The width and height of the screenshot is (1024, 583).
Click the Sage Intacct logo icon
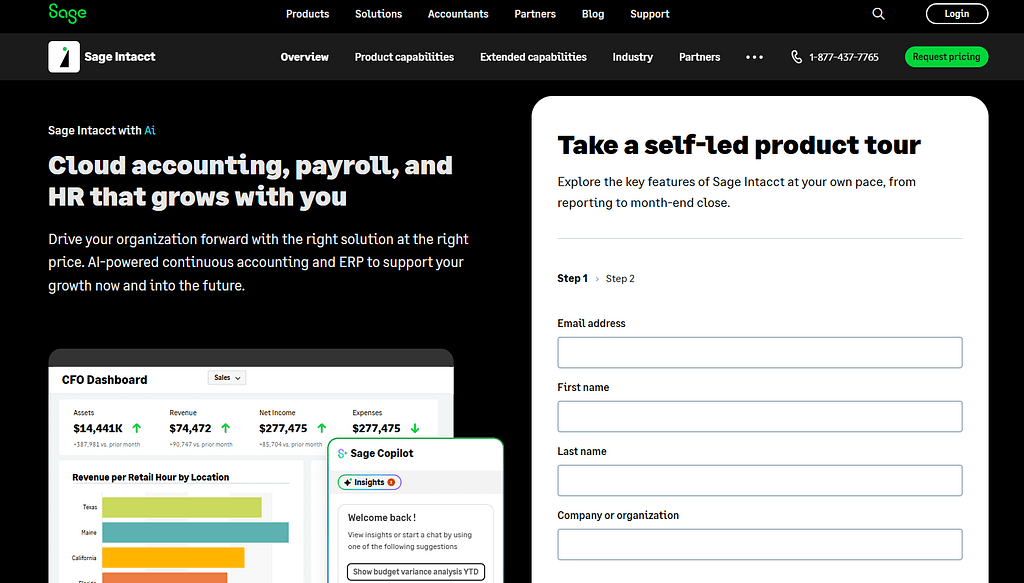click(64, 56)
